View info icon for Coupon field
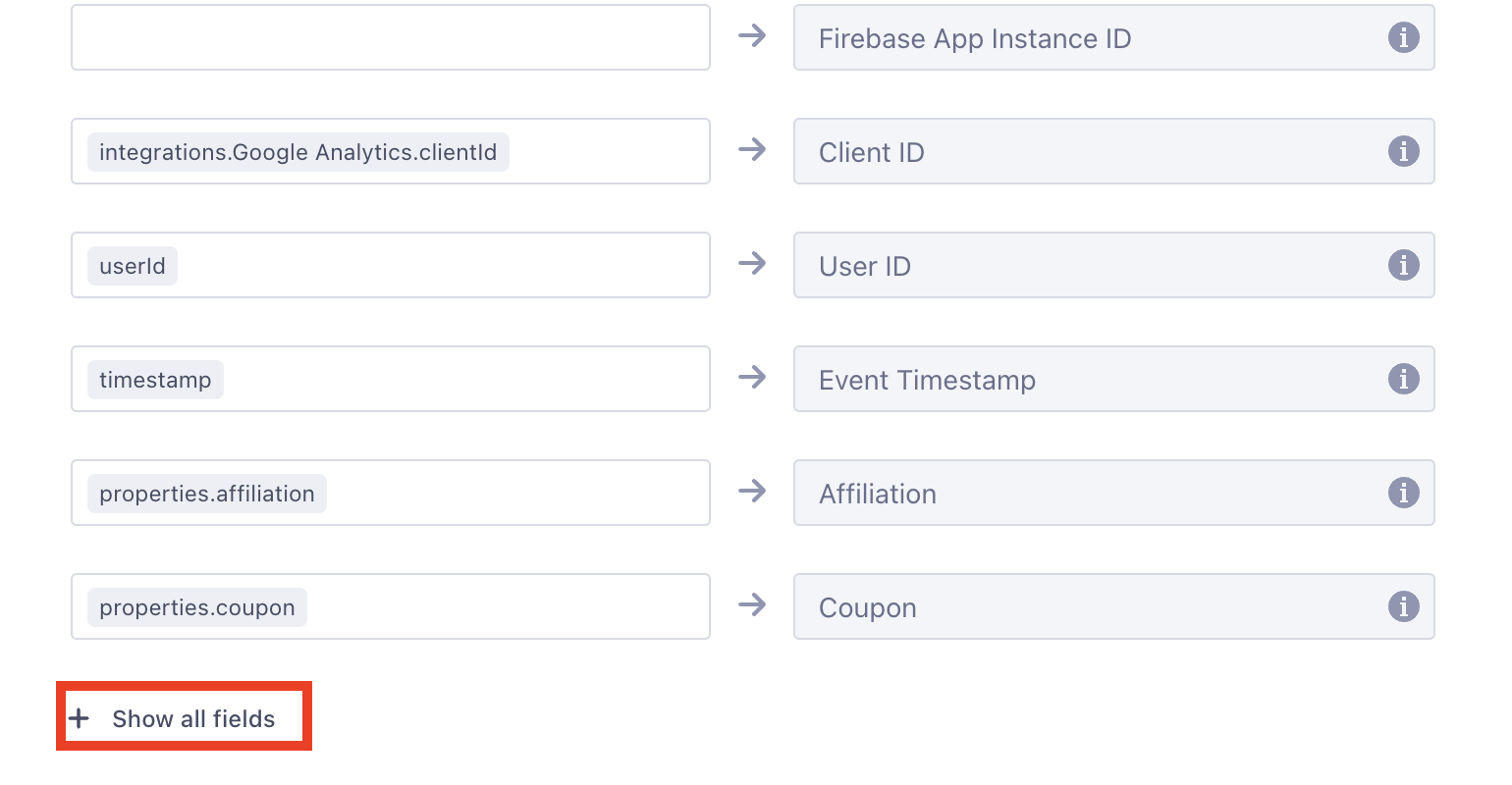Image resolution: width=1512 pixels, height=785 pixels. tap(1403, 606)
